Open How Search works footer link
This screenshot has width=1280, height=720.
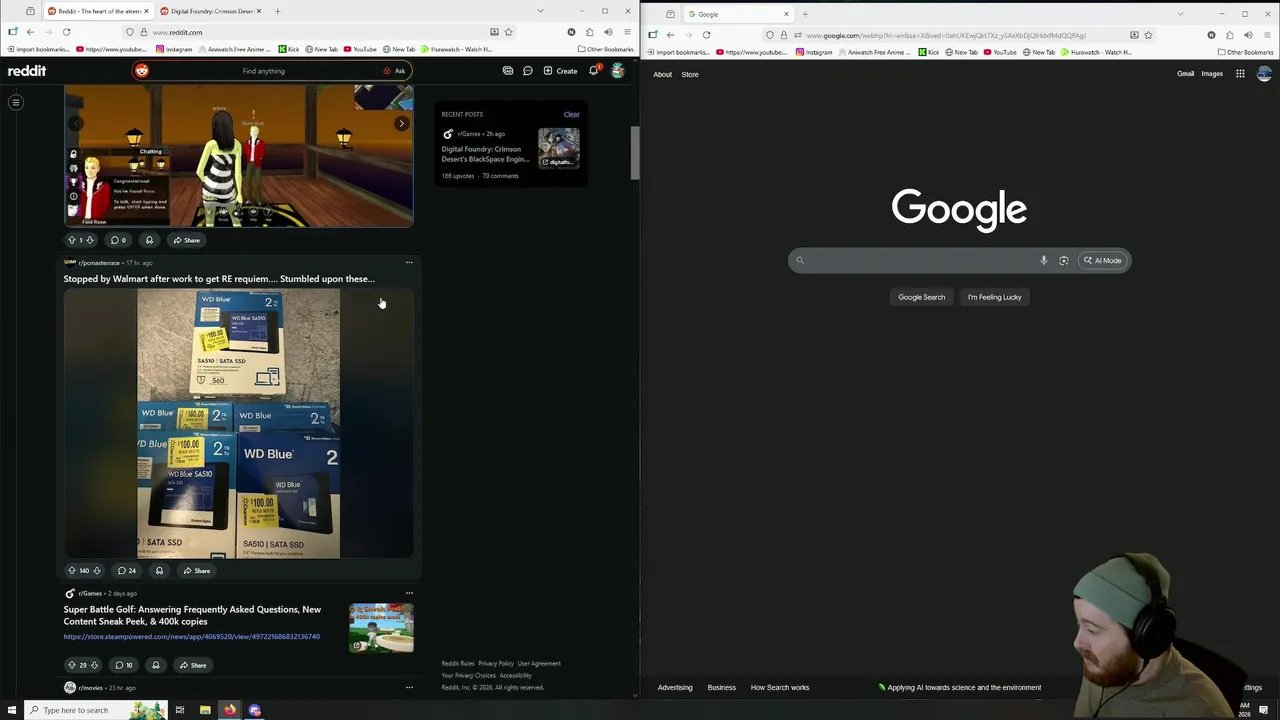coord(780,688)
